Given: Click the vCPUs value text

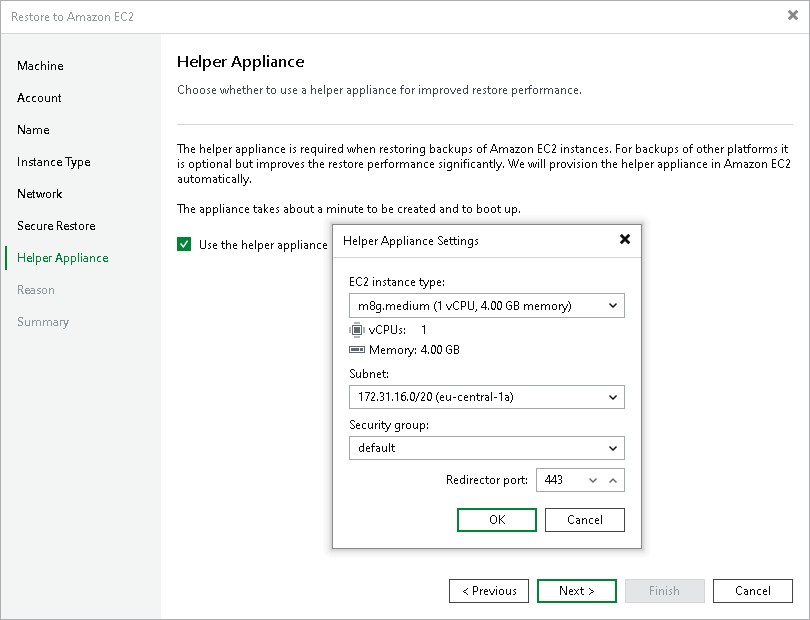Looking at the screenshot, I should tap(424, 330).
